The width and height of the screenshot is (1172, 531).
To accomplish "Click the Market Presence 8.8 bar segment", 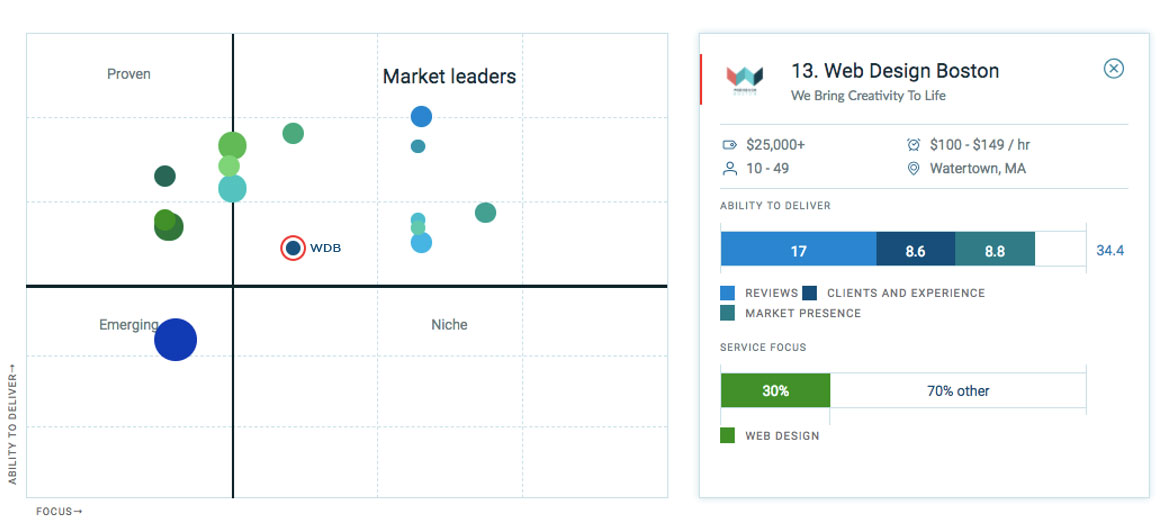I will click(x=995, y=249).
